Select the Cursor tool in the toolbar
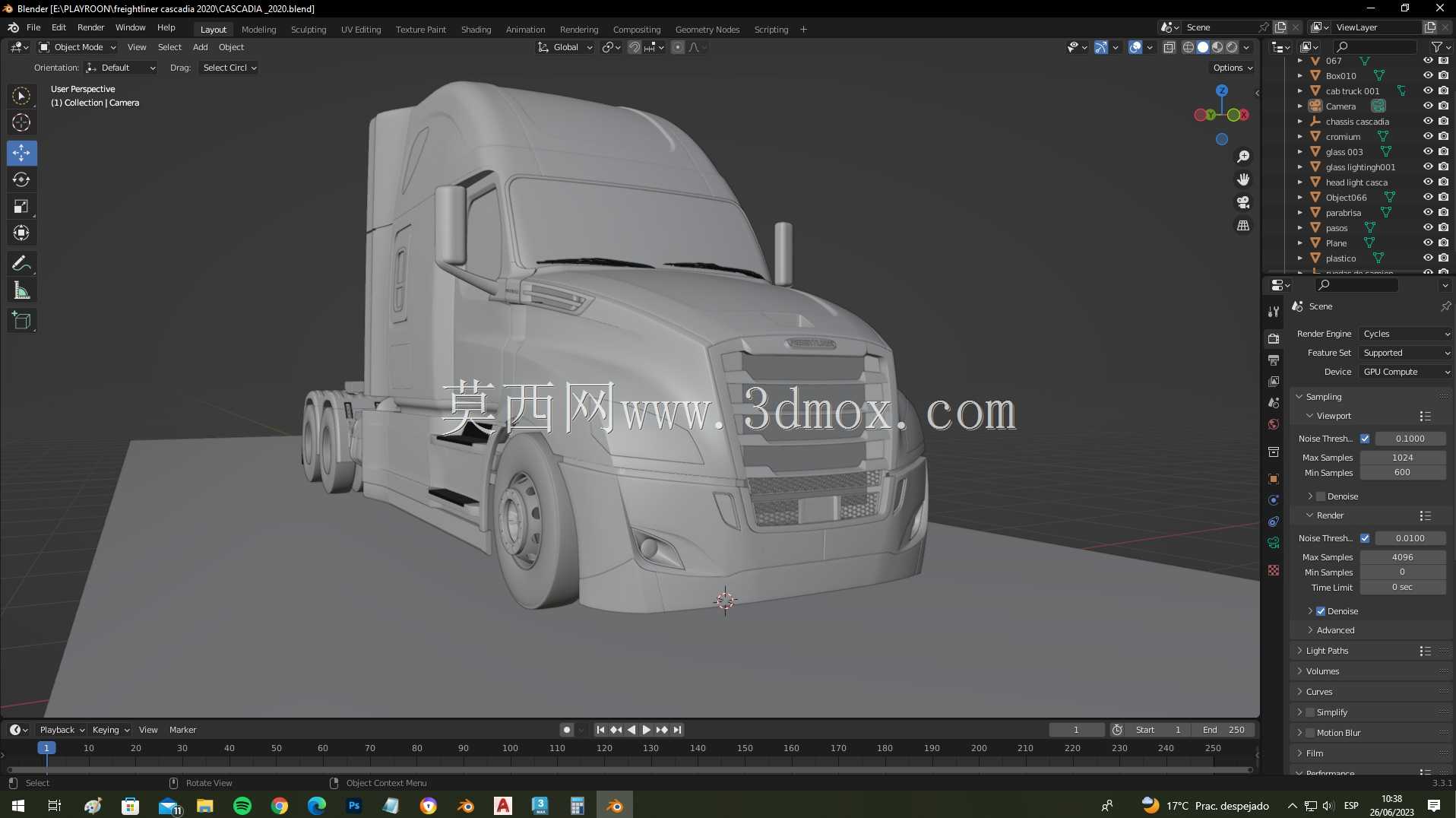Image resolution: width=1456 pixels, height=818 pixels. point(21,122)
